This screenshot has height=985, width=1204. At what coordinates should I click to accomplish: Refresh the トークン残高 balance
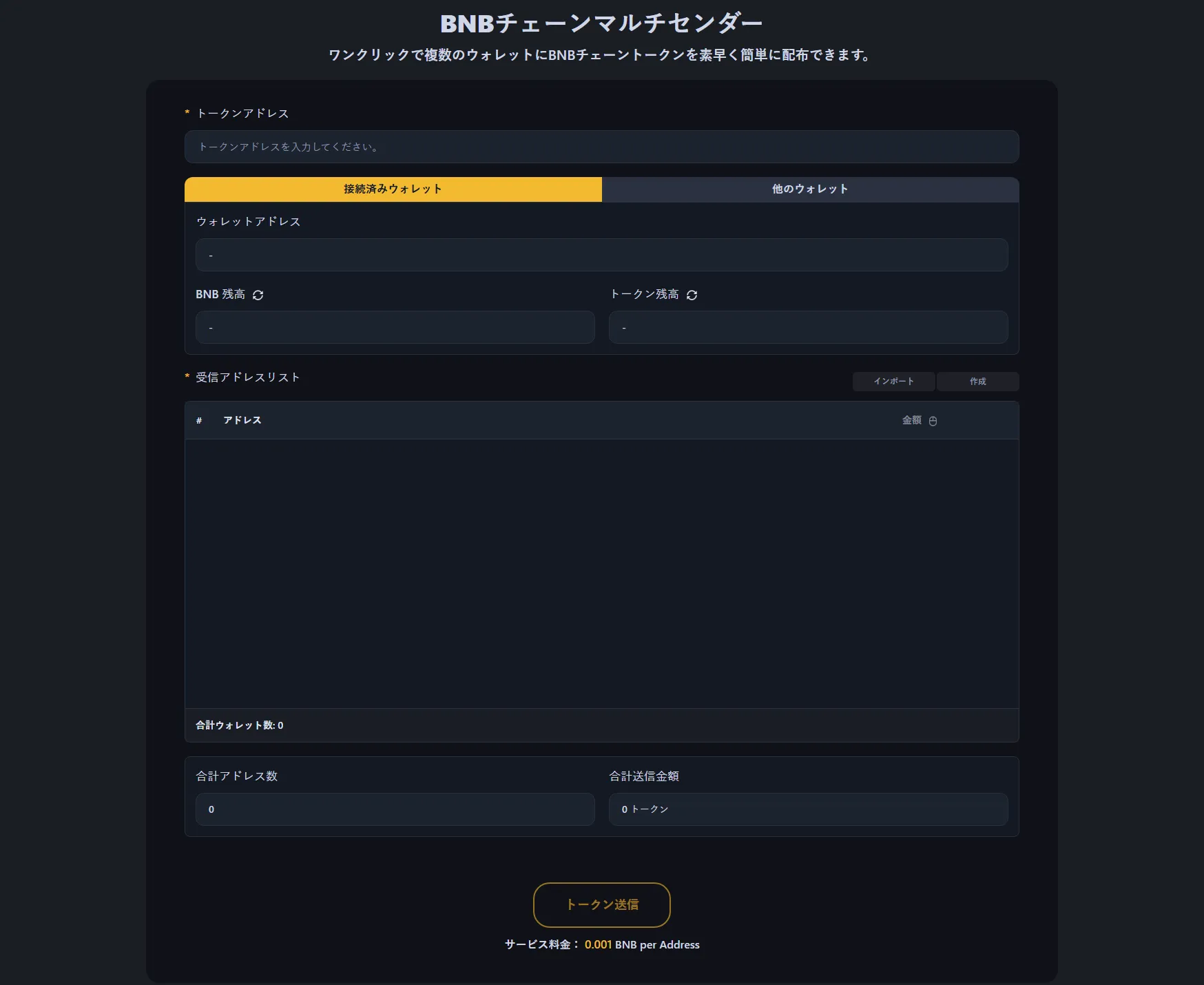click(692, 295)
